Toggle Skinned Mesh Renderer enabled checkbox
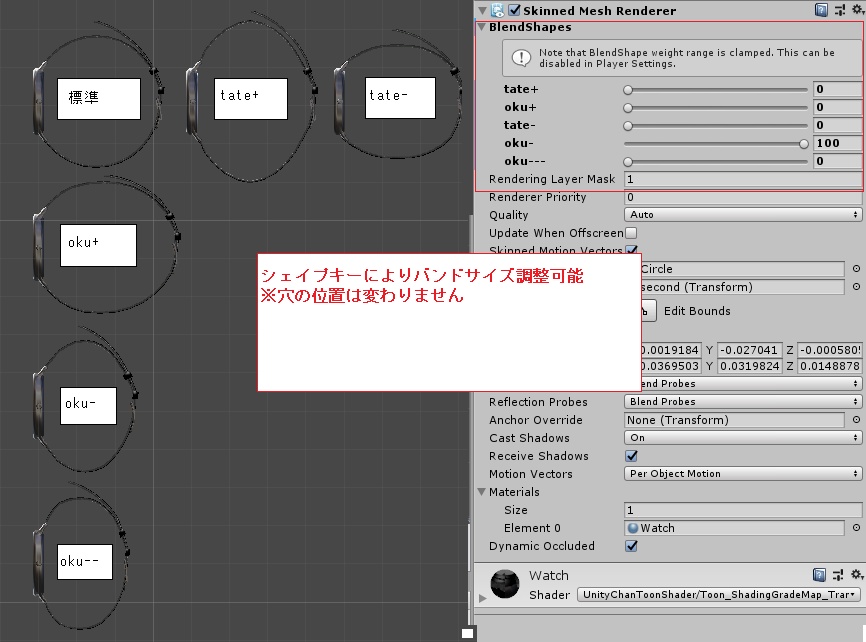 pos(514,10)
